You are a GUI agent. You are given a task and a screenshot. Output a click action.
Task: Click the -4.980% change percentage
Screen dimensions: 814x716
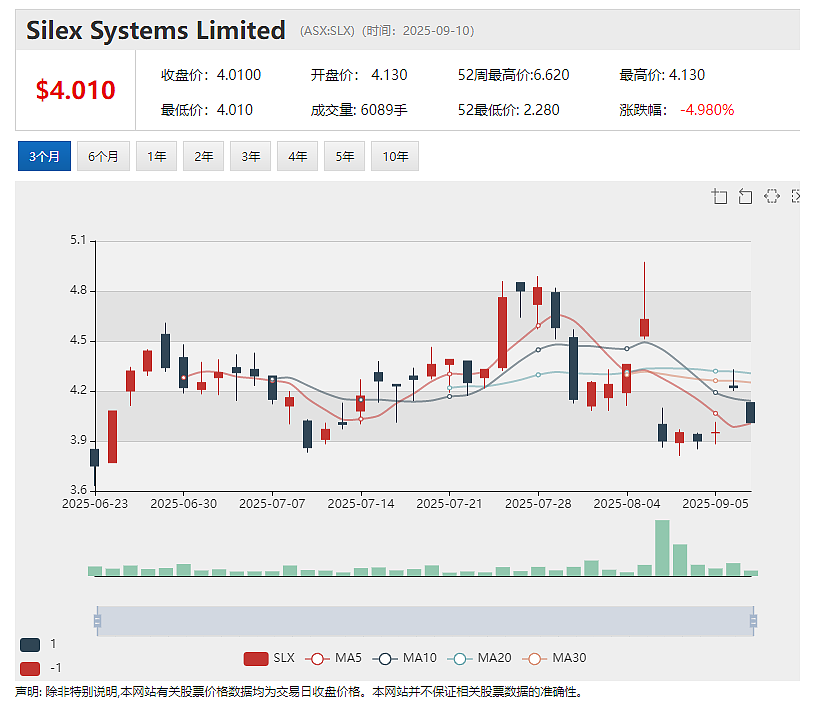(x=707, y=110)
